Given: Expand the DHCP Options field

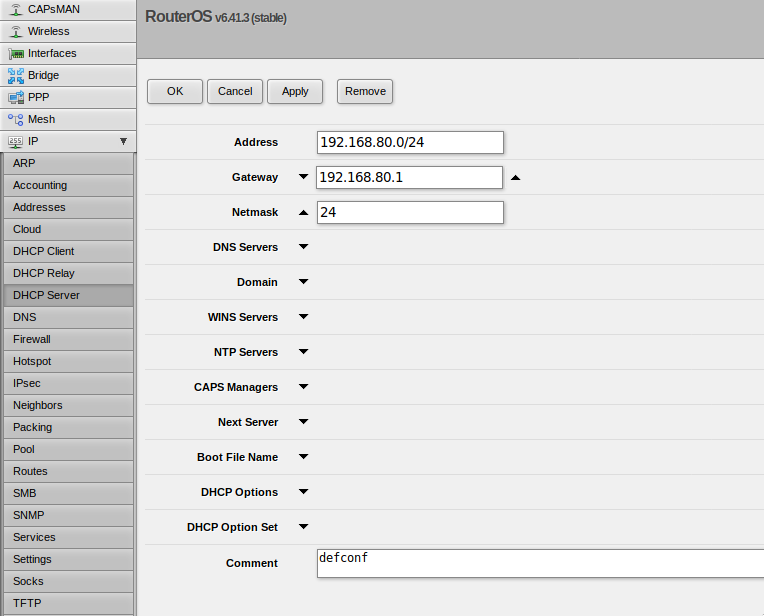Looking at the screenshot, I should [304, 492].
